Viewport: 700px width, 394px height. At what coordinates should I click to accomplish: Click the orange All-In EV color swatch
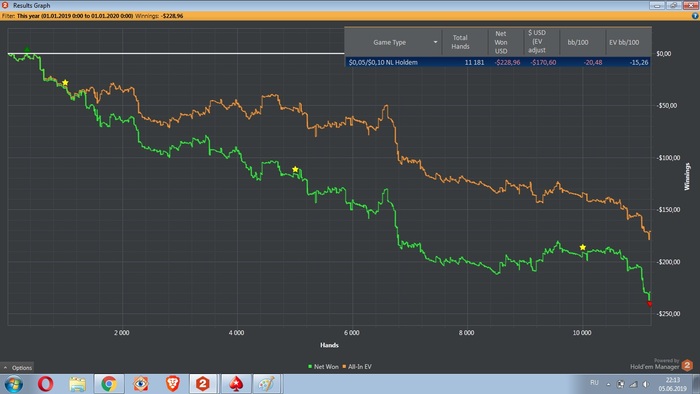344,367
